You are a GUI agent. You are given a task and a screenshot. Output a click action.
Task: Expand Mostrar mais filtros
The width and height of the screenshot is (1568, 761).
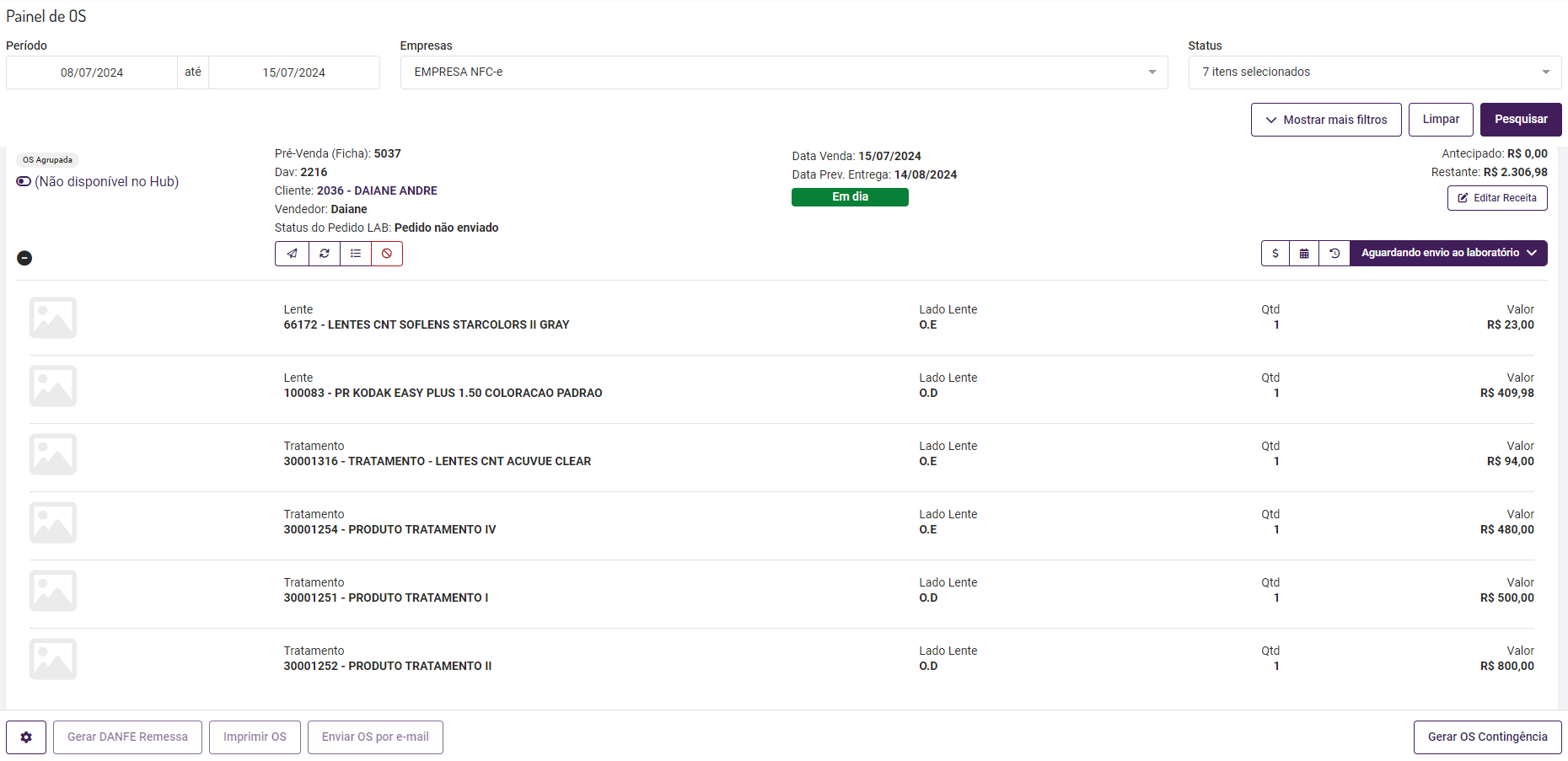pyautogui.click(x=1326, y=120)
